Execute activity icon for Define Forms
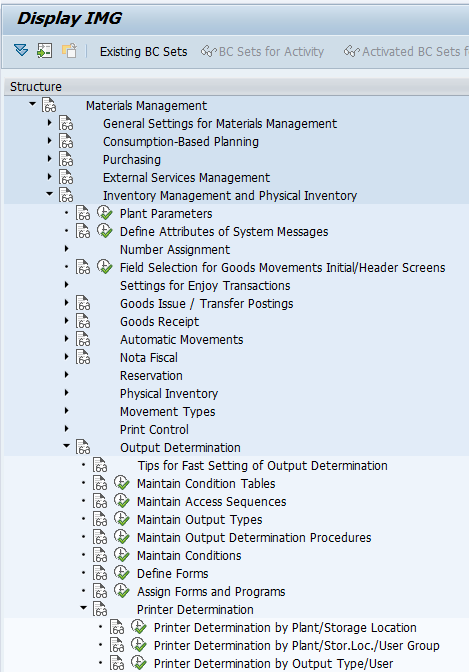The image size is (469, 672). (x=122, y=573)
